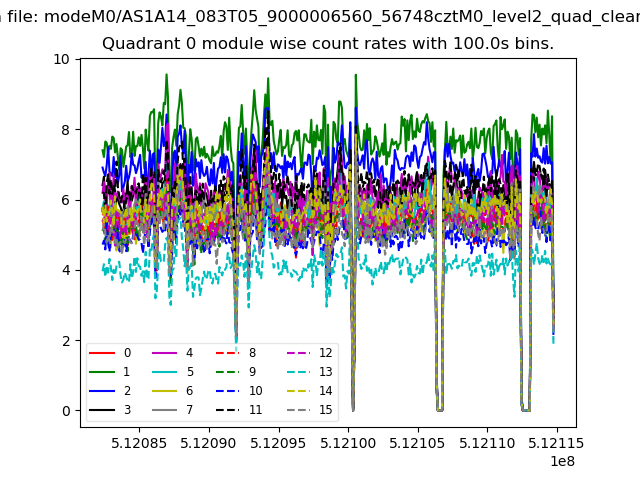The height and width of the screenshot is (480, 640).
Task: Pick the magenta dashed legend entry 12
Action: pyautogui.click(x=297, y=353)
